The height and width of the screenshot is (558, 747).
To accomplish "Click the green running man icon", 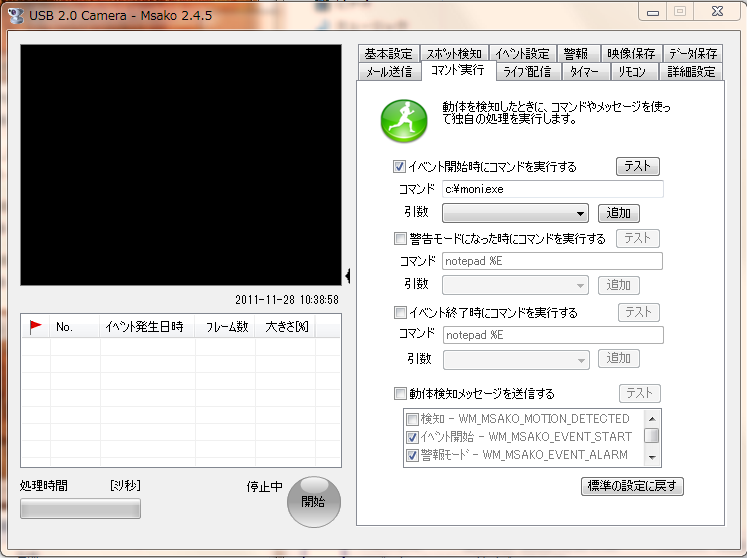I will pyautogui.click(x=404, y=121).
